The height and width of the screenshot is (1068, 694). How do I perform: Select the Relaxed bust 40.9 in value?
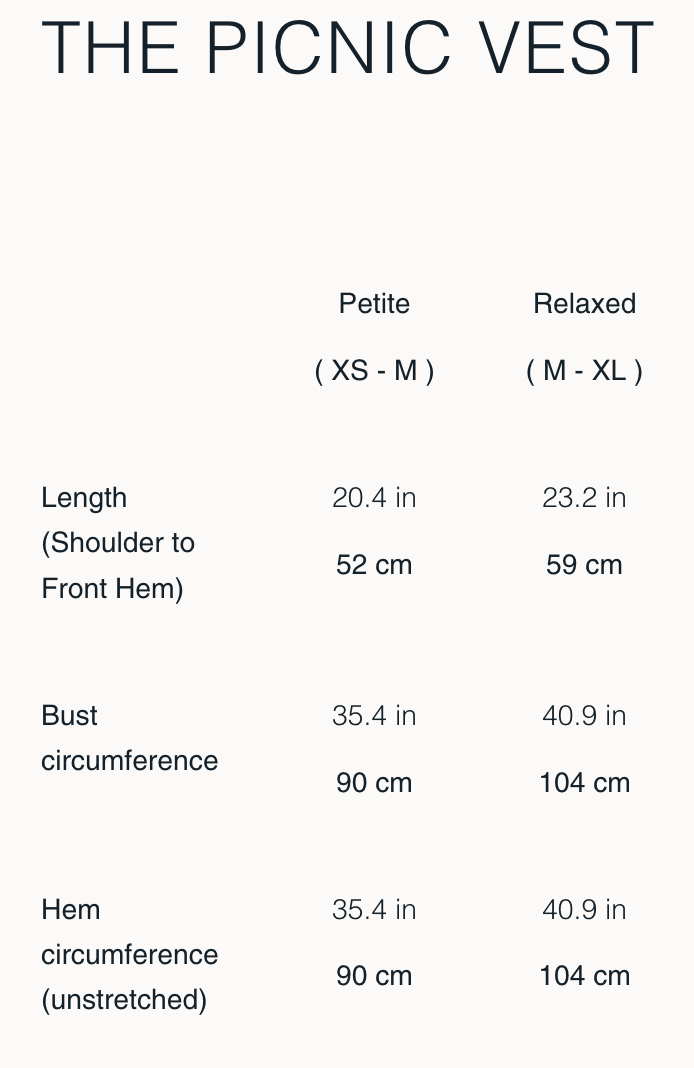(584, 716)
